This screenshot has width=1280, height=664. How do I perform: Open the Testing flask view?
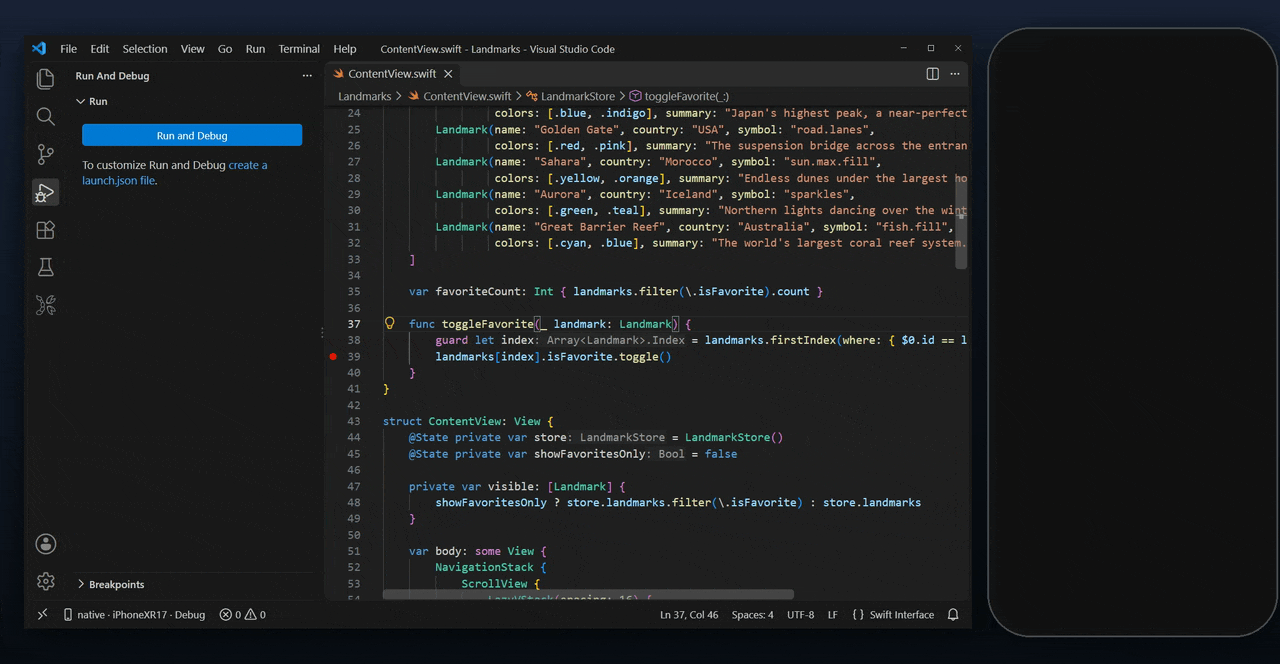point(45,267)
